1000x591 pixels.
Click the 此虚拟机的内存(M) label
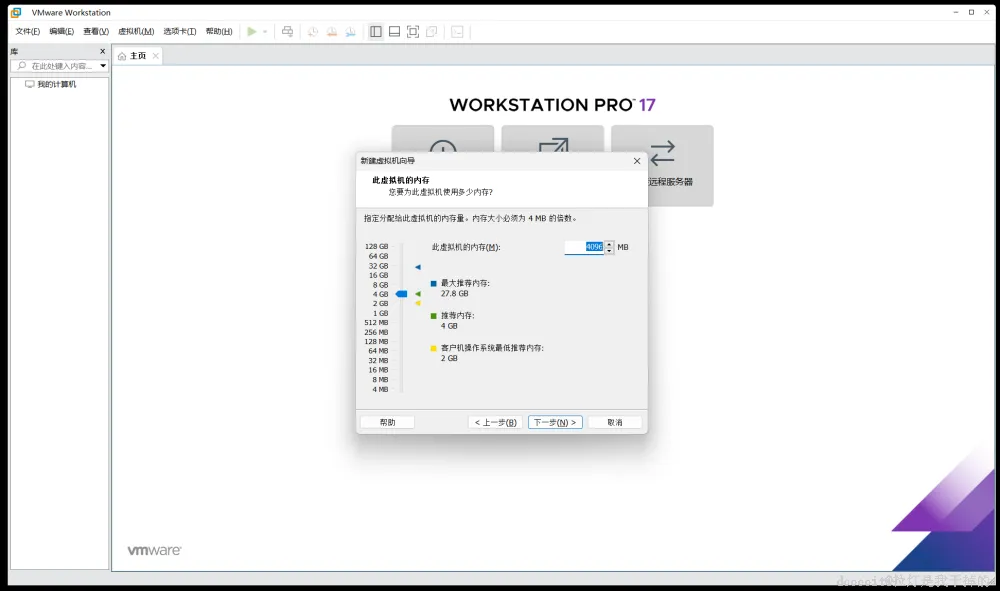(x=466, y=247)
